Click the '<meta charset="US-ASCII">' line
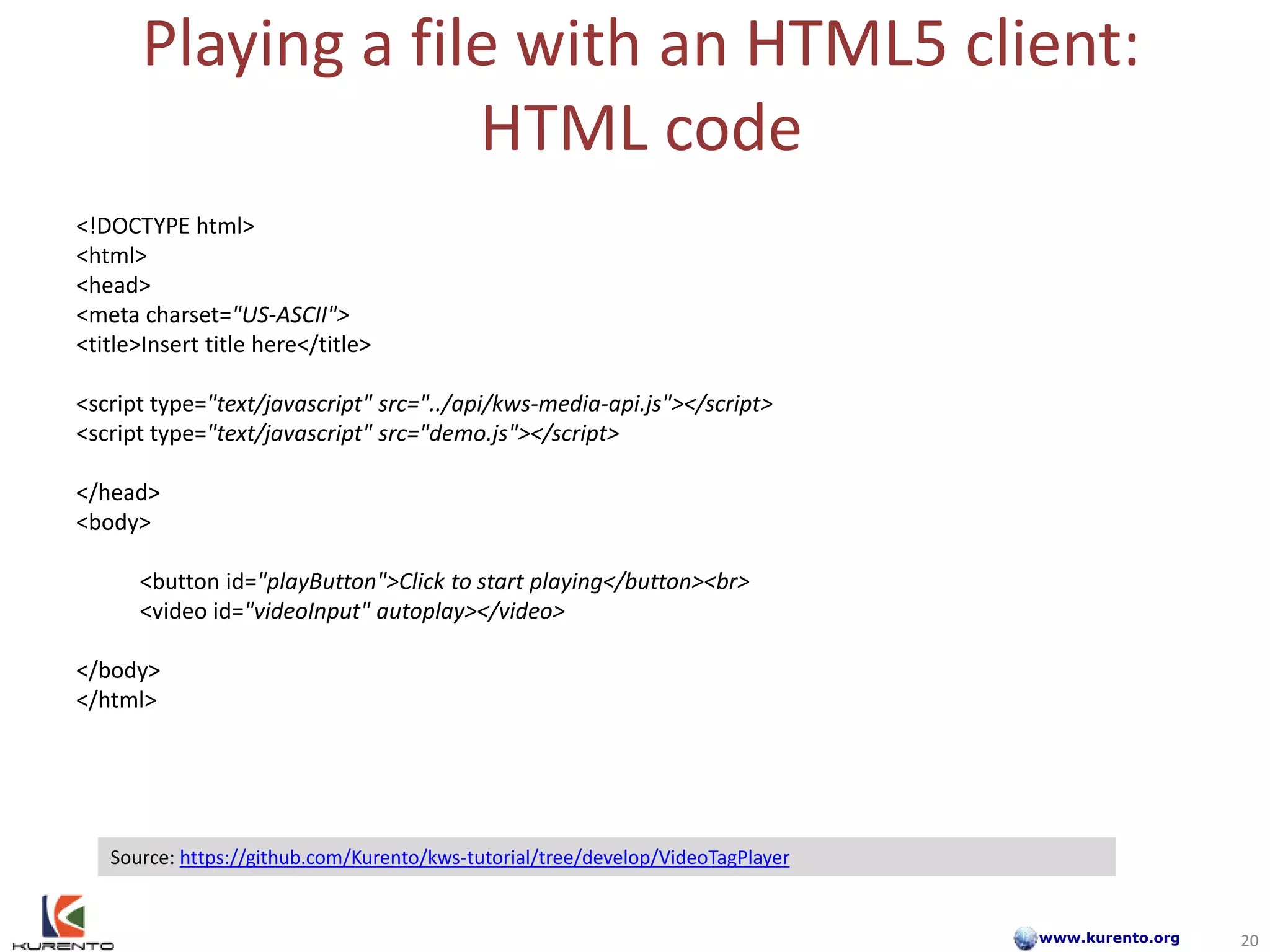The width and height of the screenshot is (1270, 952). [x=213, y=315]
